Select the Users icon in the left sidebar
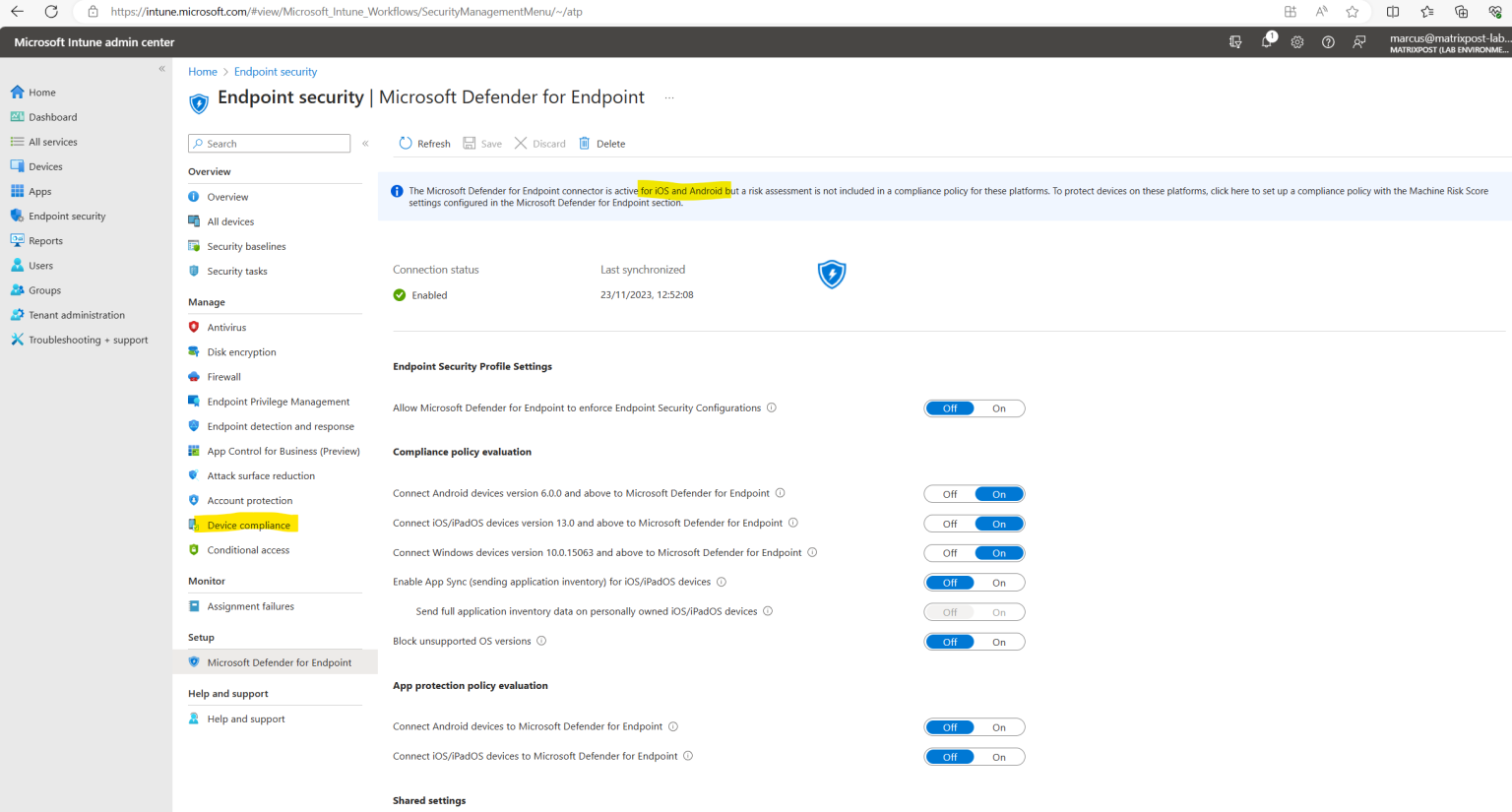 18,265
